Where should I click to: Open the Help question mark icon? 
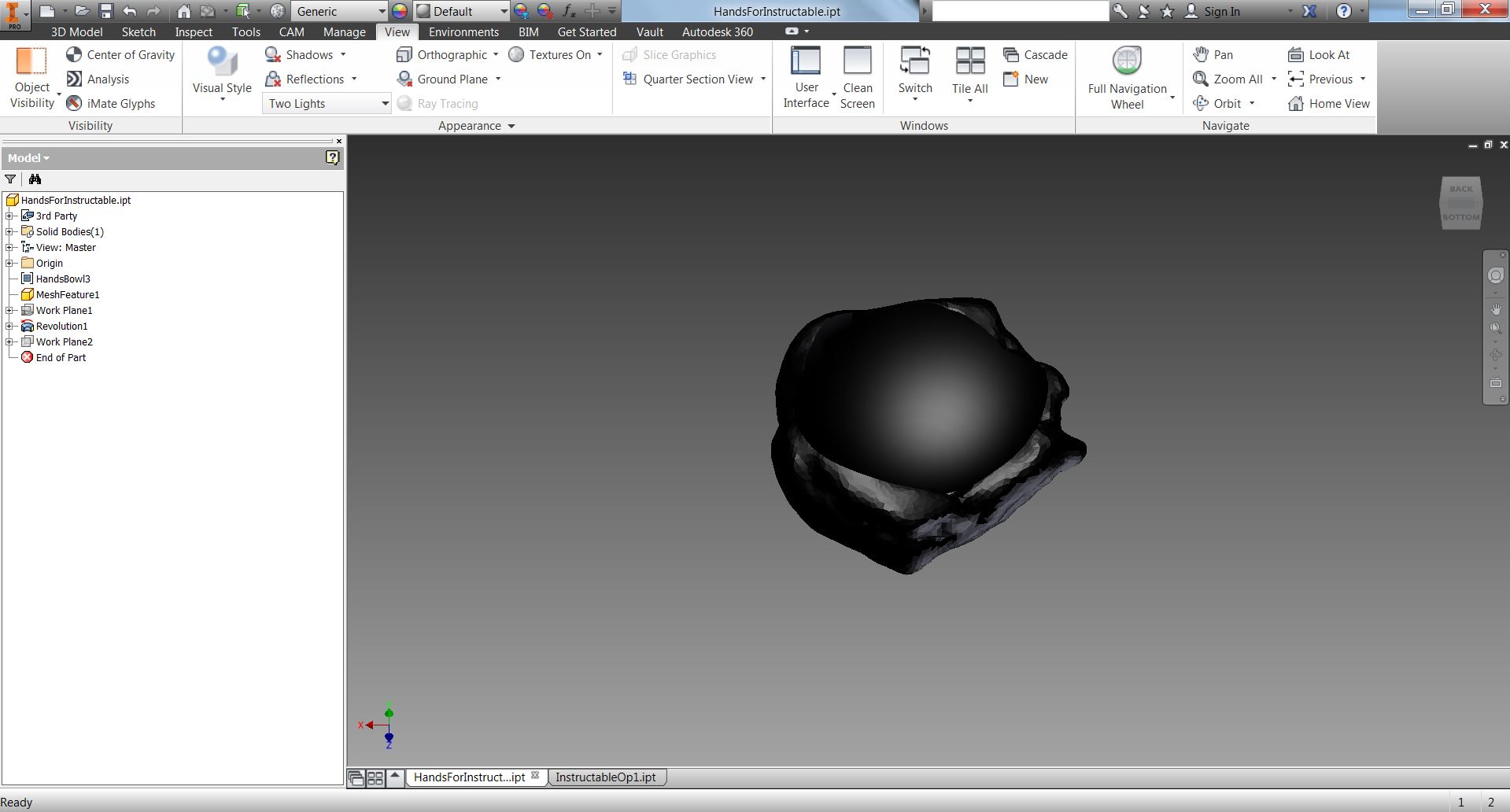[x=1344, y=11]
